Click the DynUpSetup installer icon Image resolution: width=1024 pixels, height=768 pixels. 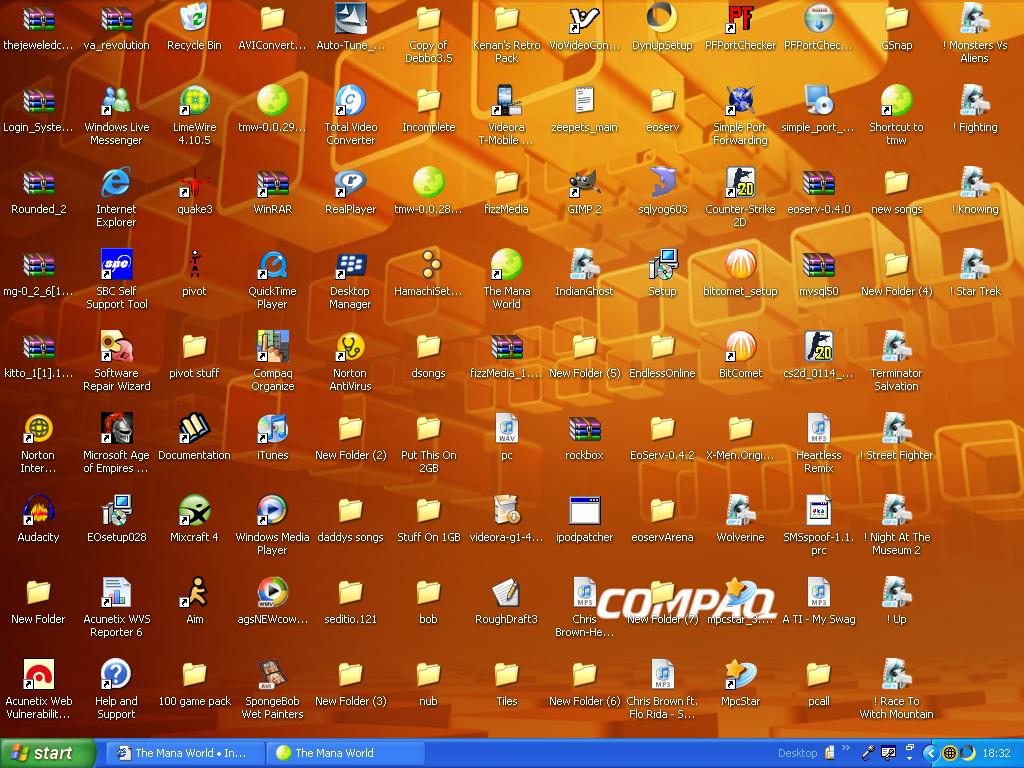[x=662, y=18]
